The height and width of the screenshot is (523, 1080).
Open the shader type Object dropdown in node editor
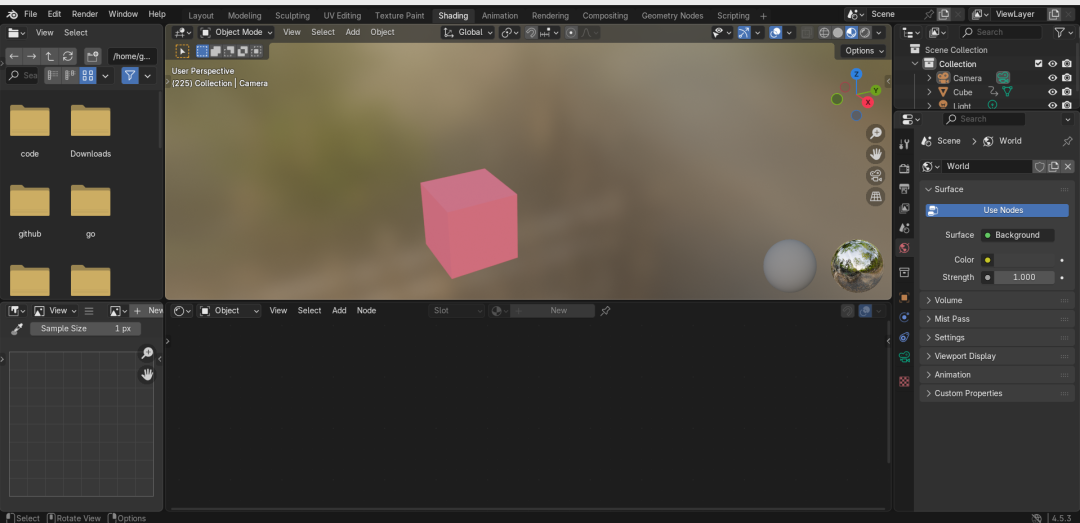pyautogui.click(x=229, y=311)
